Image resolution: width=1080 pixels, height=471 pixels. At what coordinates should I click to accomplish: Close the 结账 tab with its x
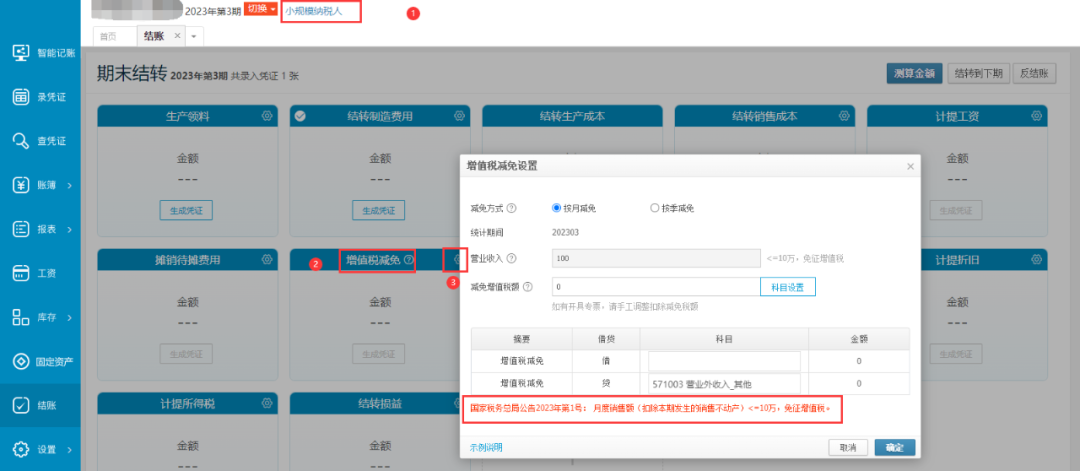[x=177, y=36]
